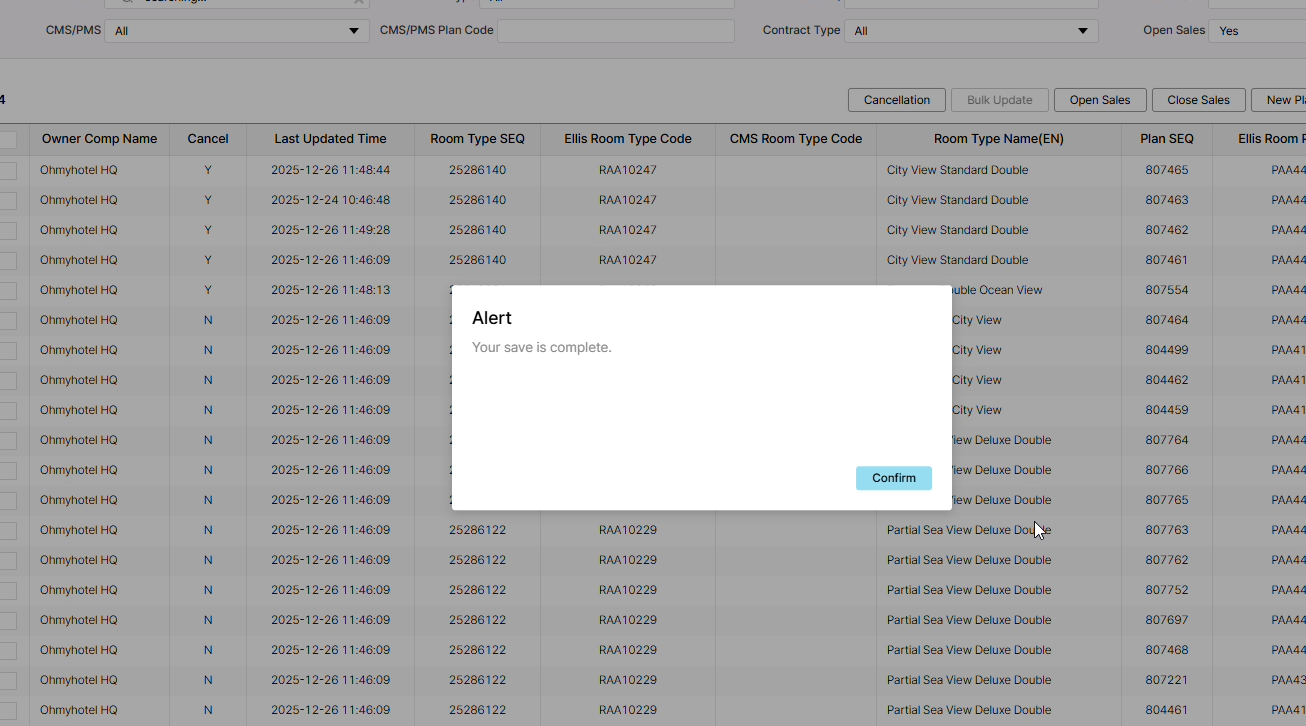1306x726 pixels.
Task: Check the row checkbox for Plan SEQ 807463
Action: (x=8, y=201)
